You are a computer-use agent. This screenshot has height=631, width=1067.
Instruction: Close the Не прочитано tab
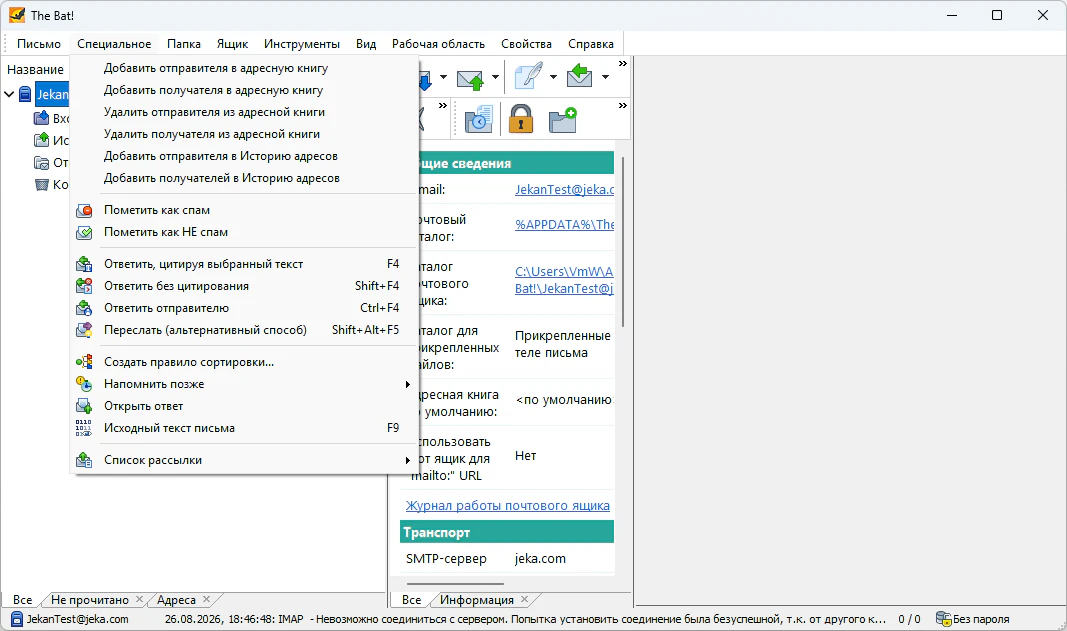[139, 599]
